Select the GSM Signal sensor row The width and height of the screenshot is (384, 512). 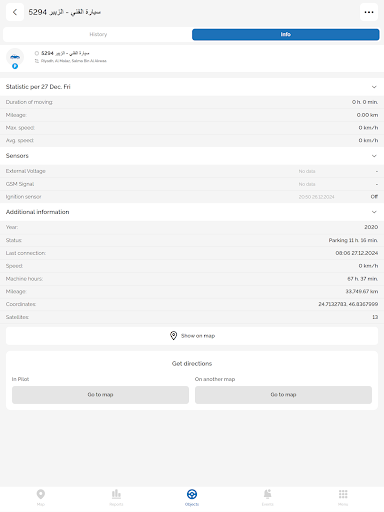192,184
